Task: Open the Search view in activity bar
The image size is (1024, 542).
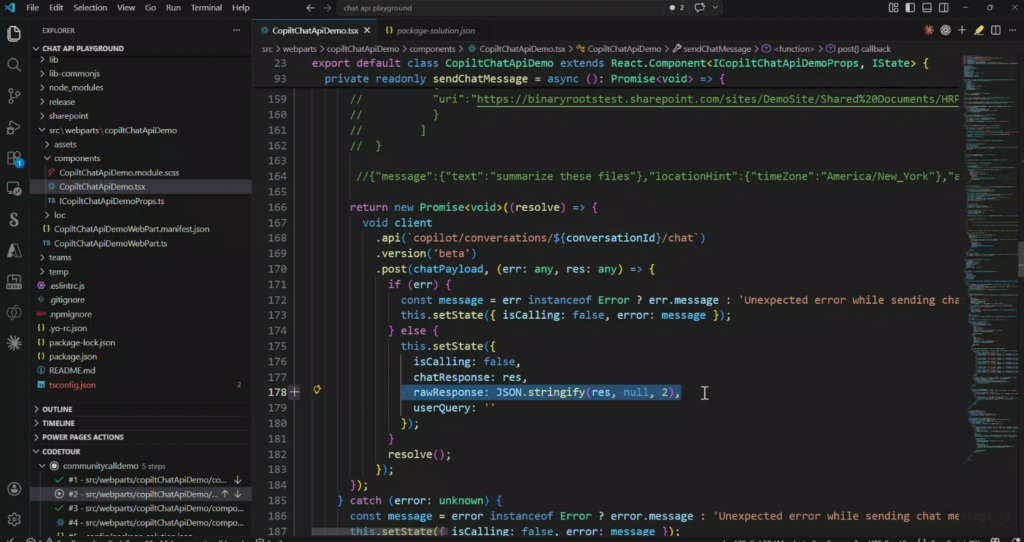Action: point(14,65)
